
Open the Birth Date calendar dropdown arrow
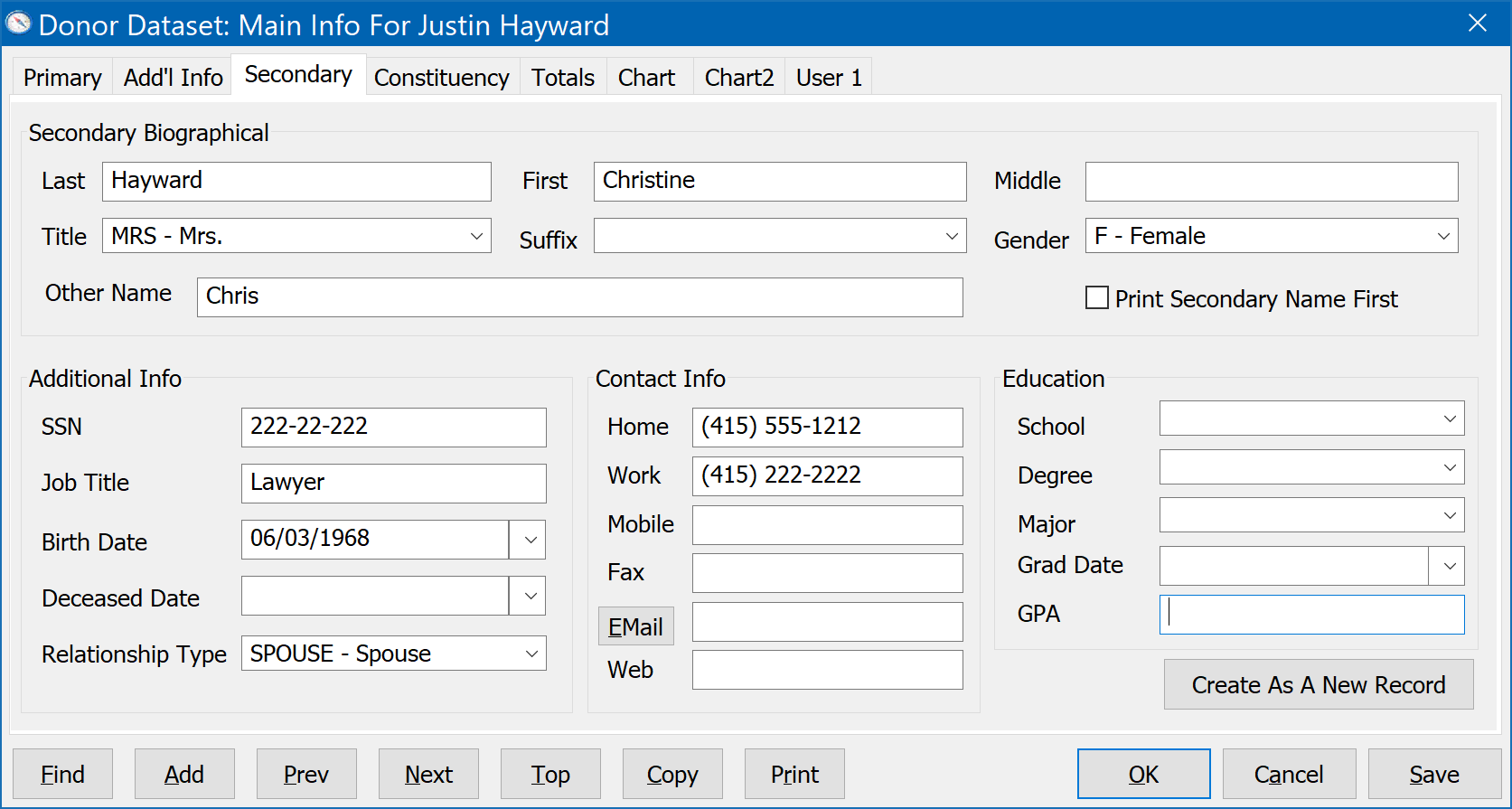click(x=529, y=540)
